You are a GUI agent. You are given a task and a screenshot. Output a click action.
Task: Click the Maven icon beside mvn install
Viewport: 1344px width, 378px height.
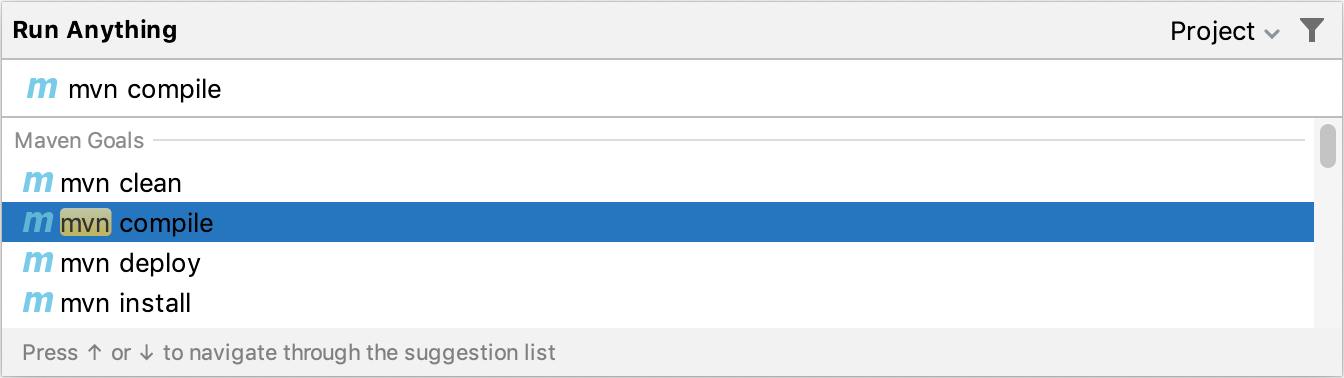tap(38, 302)
